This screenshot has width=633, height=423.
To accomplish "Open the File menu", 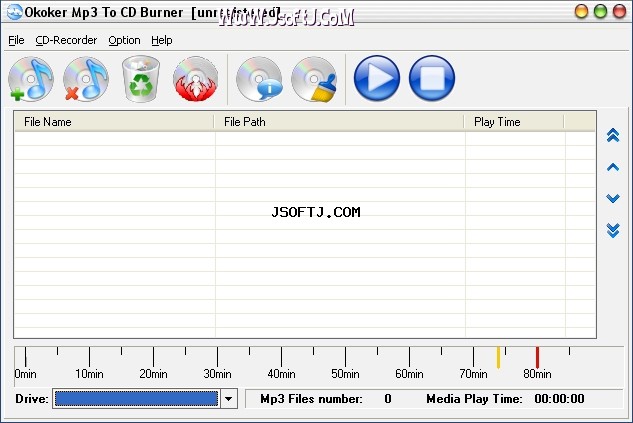I will (x=16, y=40).
